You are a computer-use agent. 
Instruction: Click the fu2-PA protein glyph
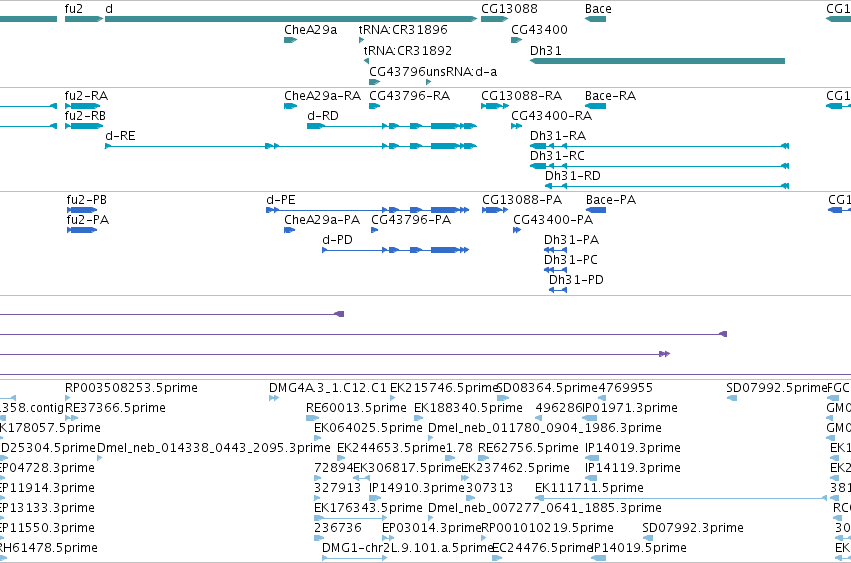[x=82, y=230]
